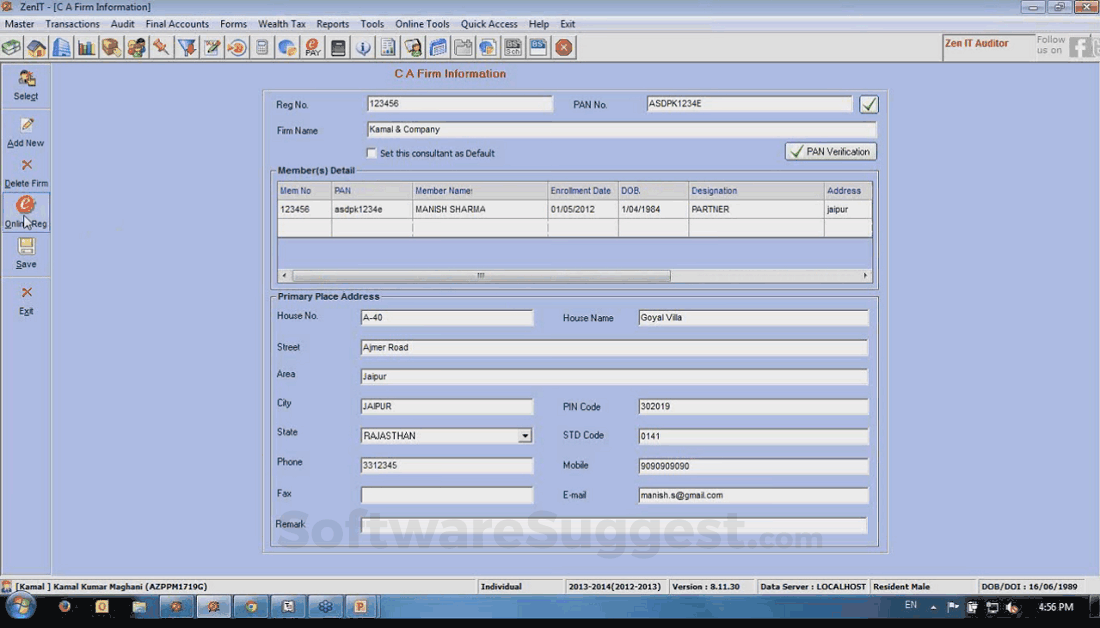Click the e-PAY toolbar icon

coord(313,47)
